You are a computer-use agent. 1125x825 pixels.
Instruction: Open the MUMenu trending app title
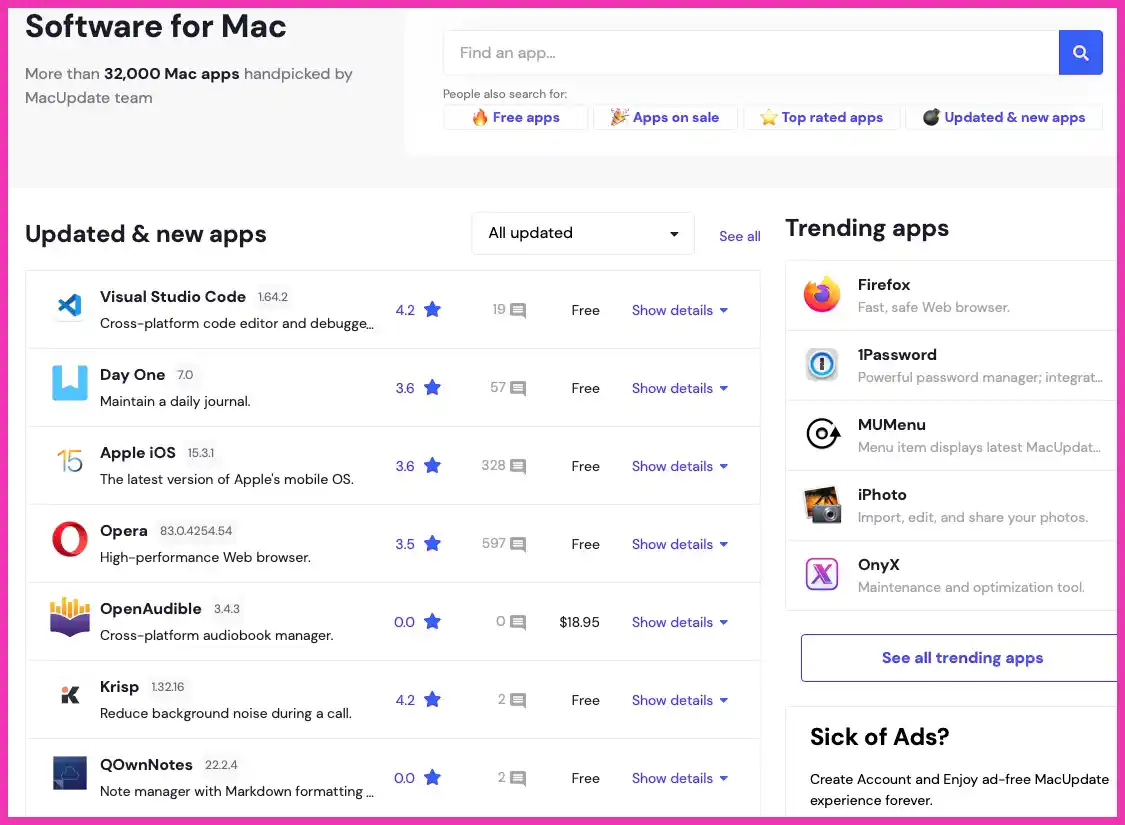[892, 425]
